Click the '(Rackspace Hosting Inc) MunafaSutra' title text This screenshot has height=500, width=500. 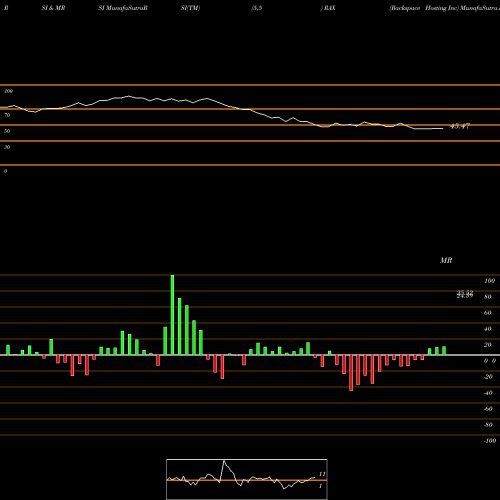[x=445, y=8]
